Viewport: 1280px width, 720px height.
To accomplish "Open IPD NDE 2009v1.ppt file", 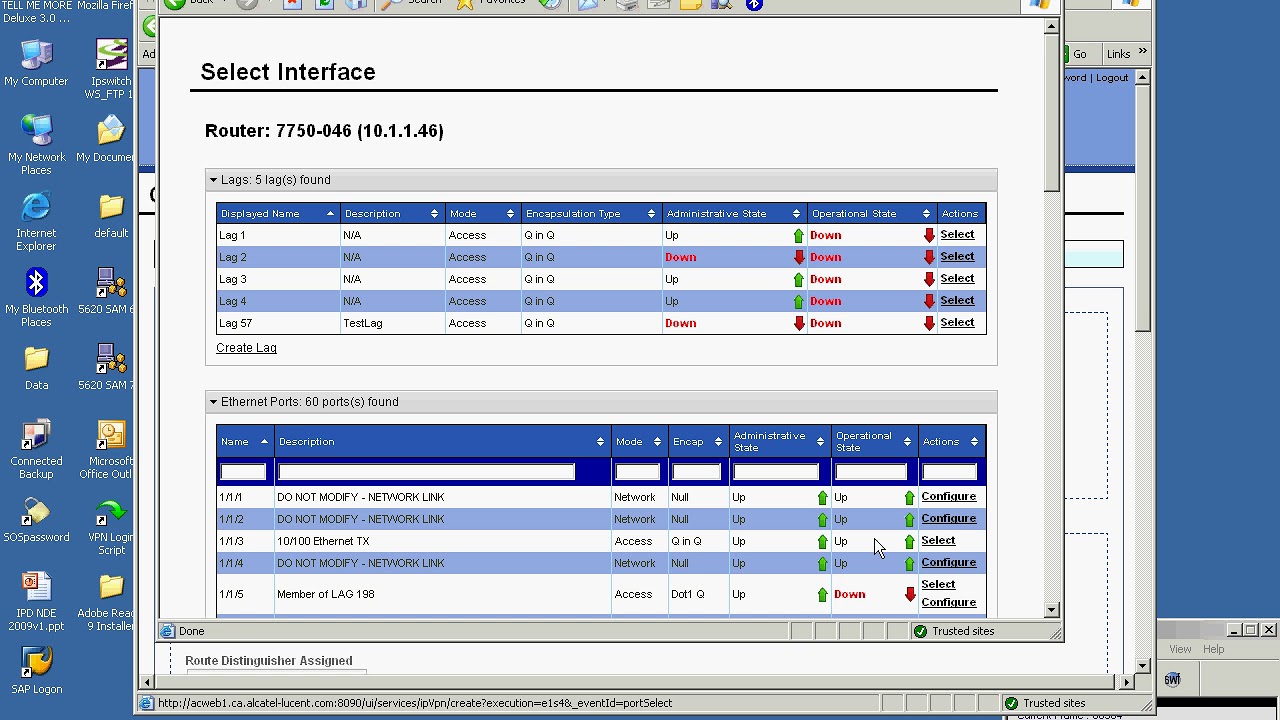I will pos(36,601).
